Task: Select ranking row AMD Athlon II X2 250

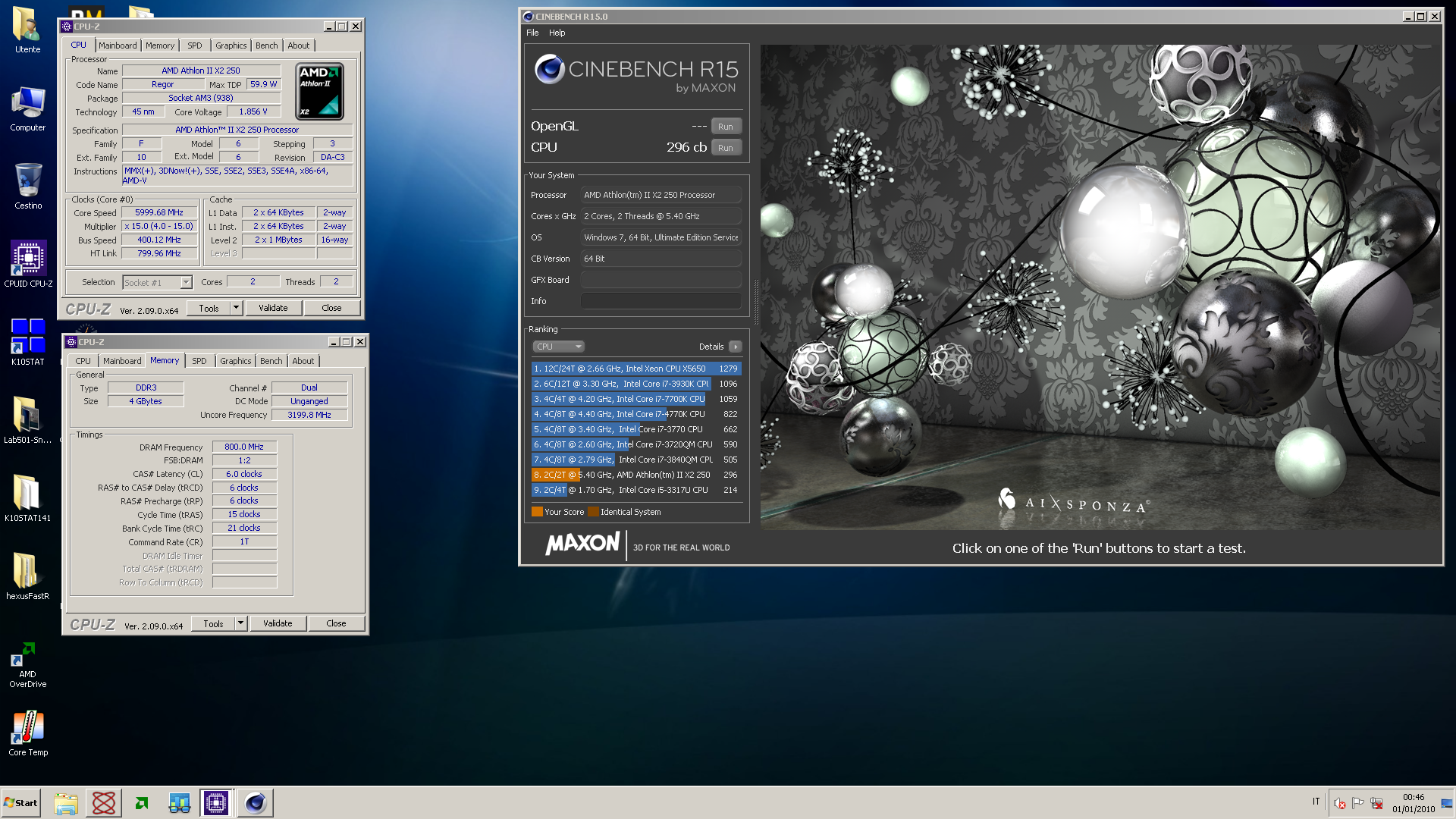Action: tap(636, 475)
